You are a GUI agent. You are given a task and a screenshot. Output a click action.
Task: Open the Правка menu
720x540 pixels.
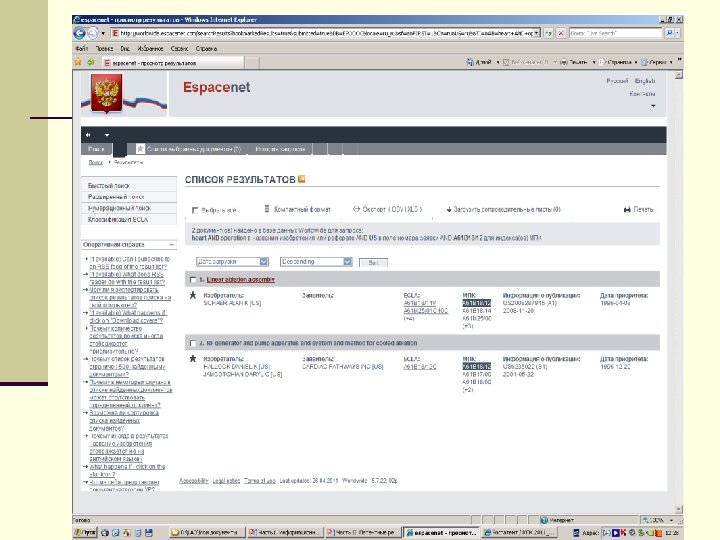pos(105,48)
